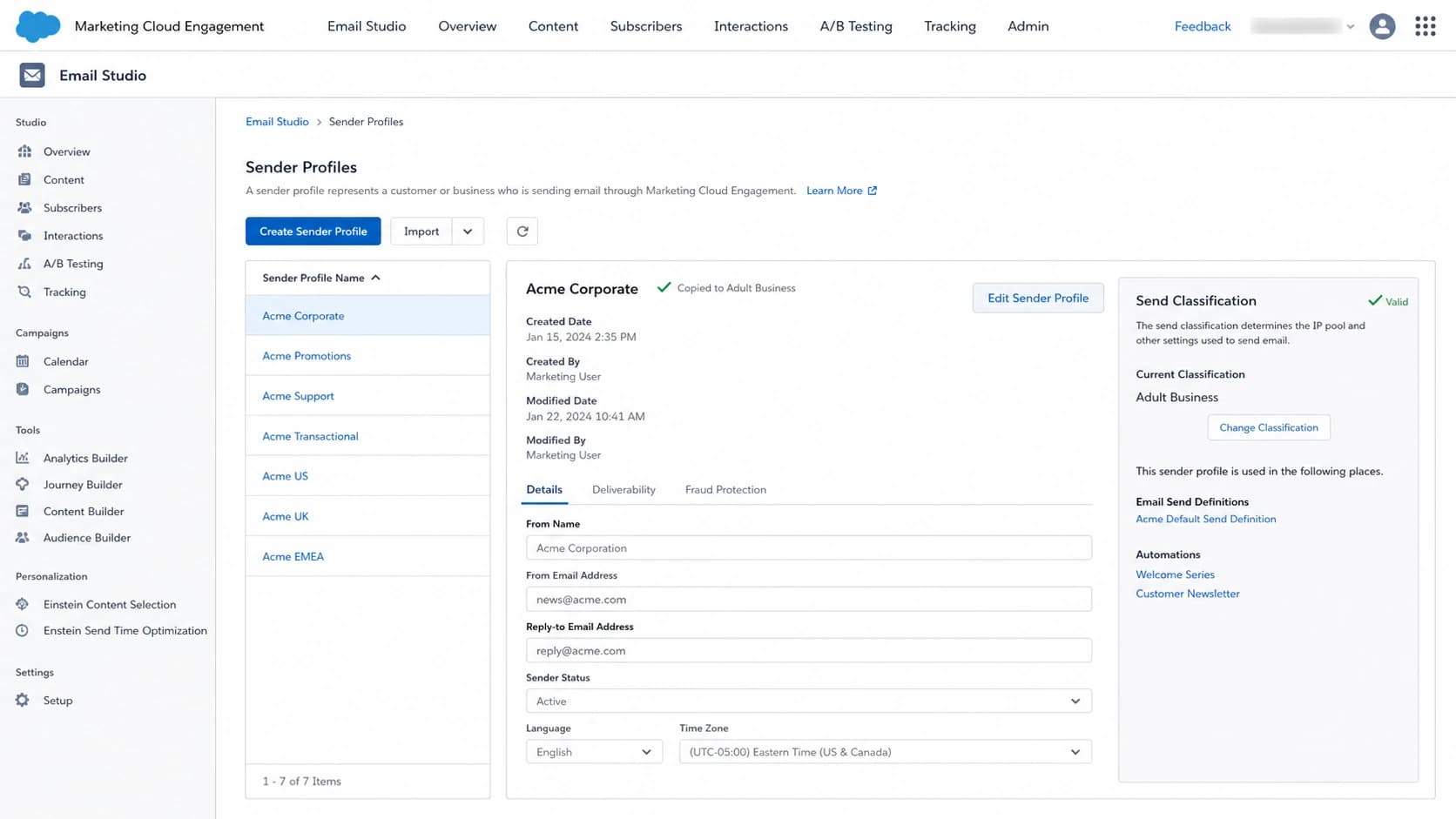This screenshot has width=1456, height=819.
Task: Open the Feedback link
Action: pos(1203,26)
